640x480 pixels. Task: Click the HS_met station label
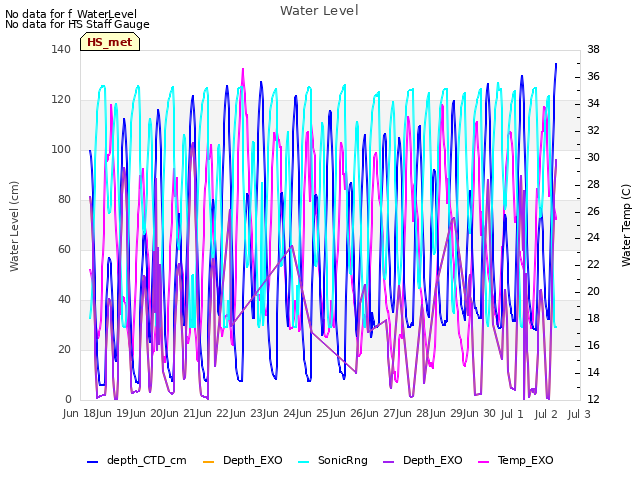pos(110,42)
